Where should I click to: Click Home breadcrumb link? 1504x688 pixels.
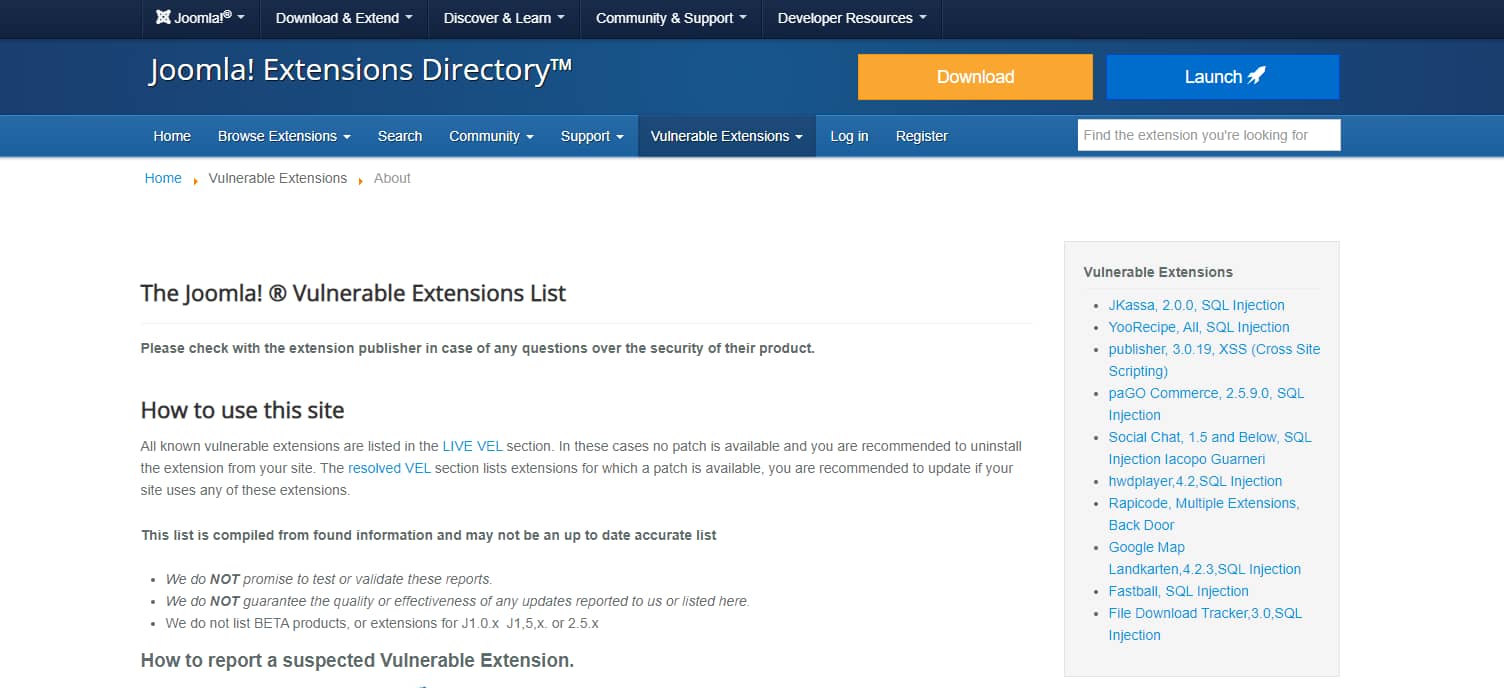coord(163,178)
